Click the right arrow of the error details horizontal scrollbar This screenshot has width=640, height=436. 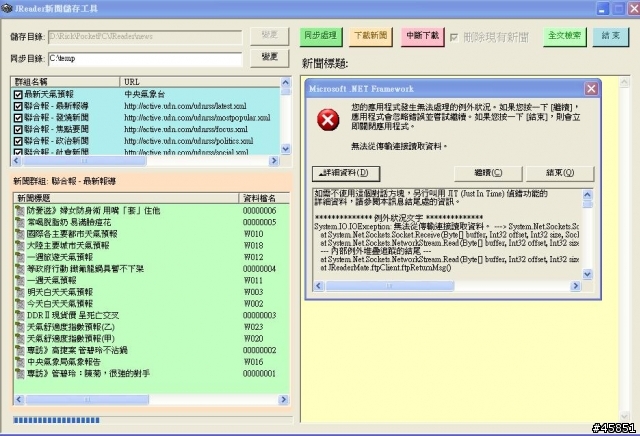pos(576,286)
